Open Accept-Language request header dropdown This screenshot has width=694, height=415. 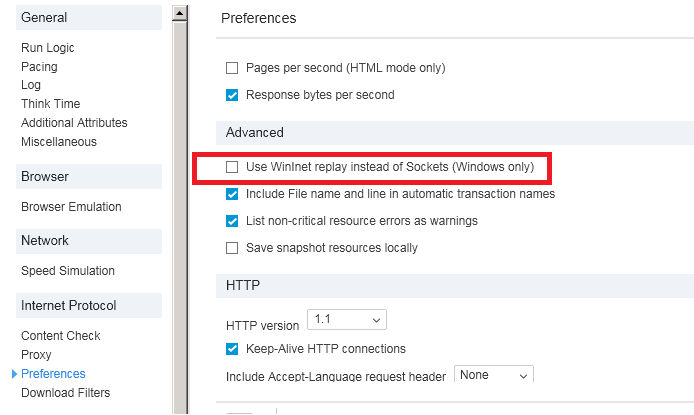pos(494,375)
